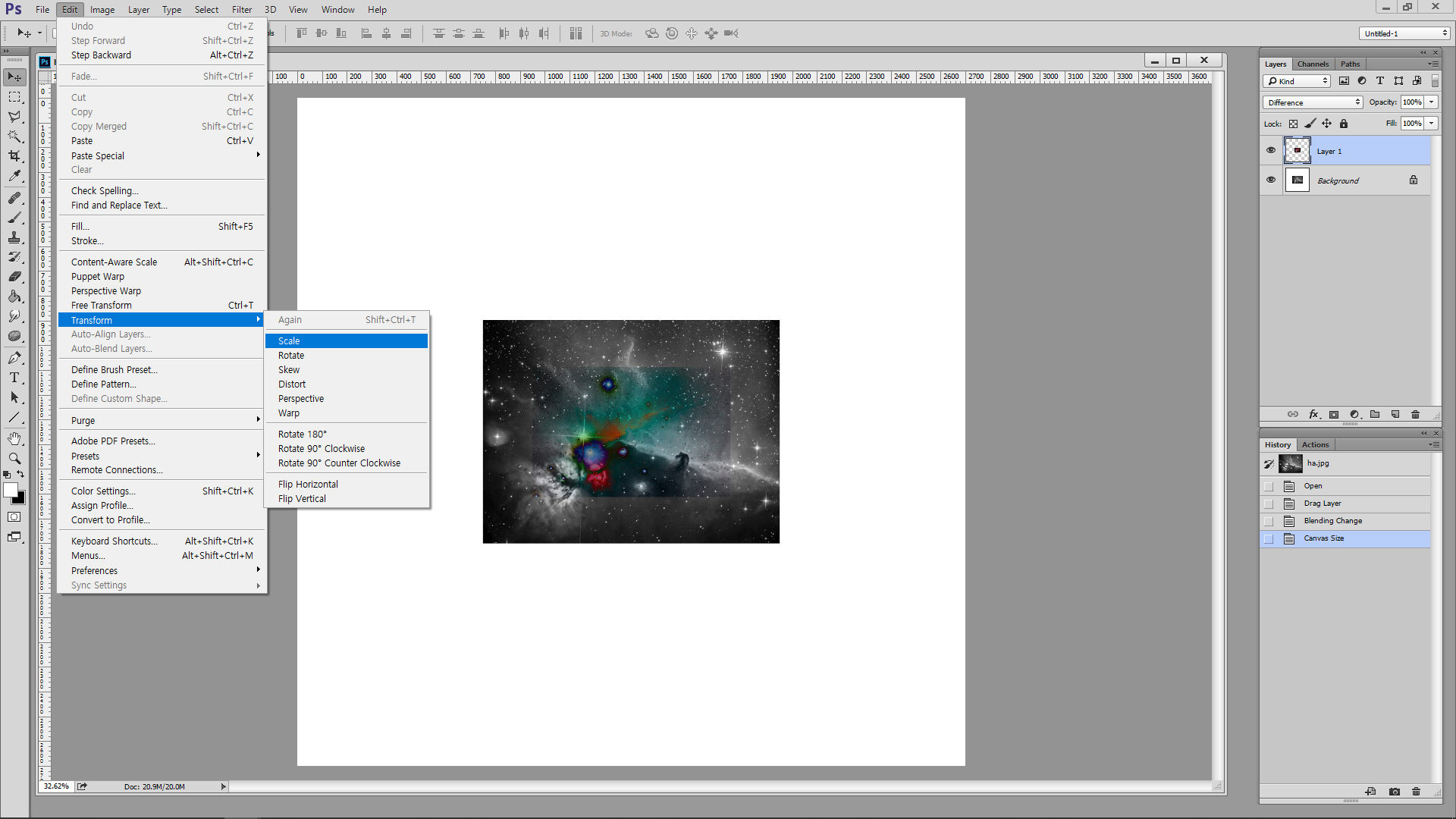Viewport: 1456px width, 819px height.
Task: Choose Free Transform in Edit menu
Action: (x=162, y=306)
